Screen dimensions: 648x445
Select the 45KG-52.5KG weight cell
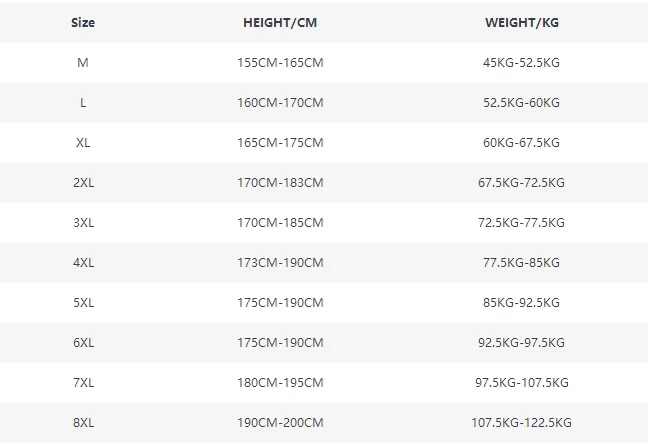click(521, 63)
